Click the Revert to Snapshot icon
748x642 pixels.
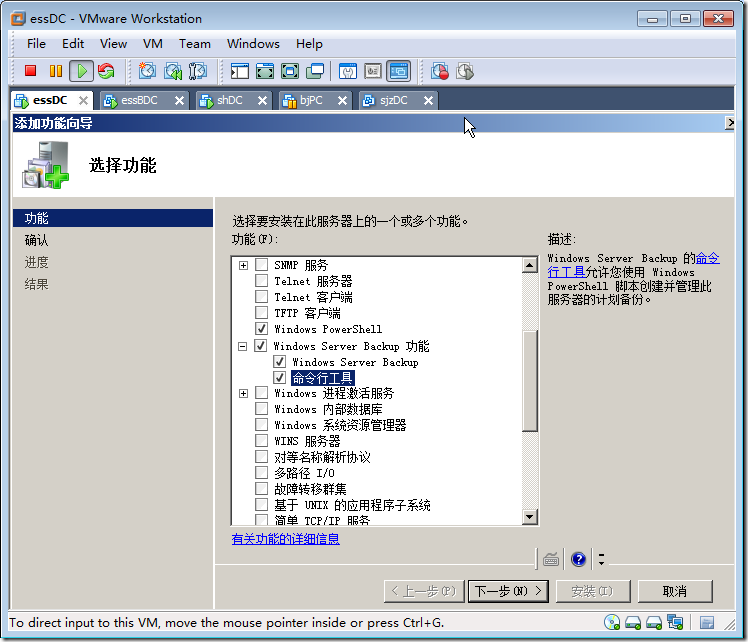(x=173, y=71)
